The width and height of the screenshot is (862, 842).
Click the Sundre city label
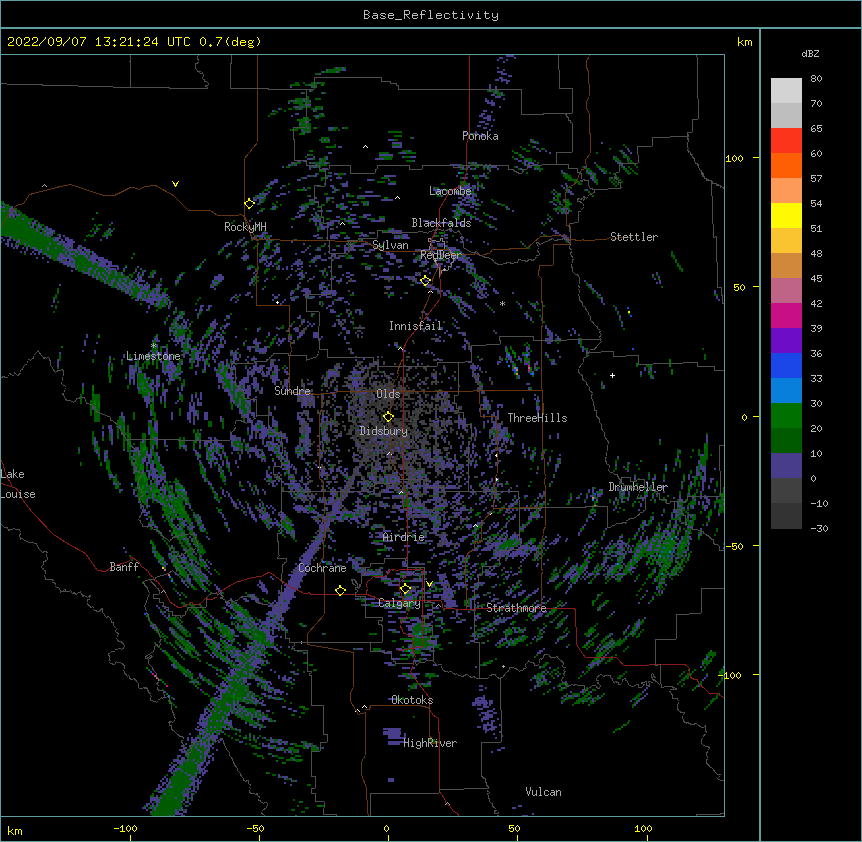292,391
